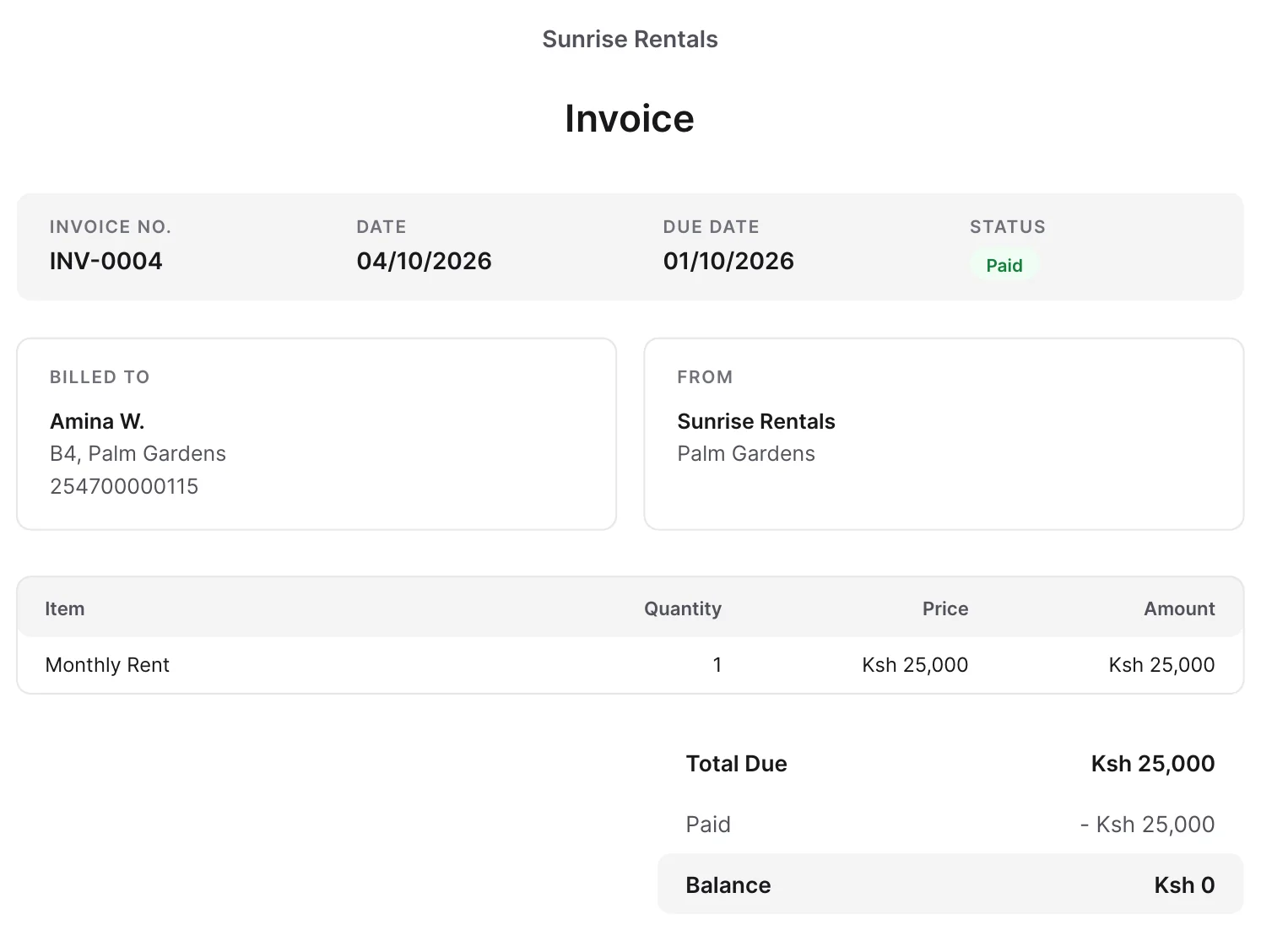Select invoice number INV-0004
Screen dimensions: 1261x952
106,261
